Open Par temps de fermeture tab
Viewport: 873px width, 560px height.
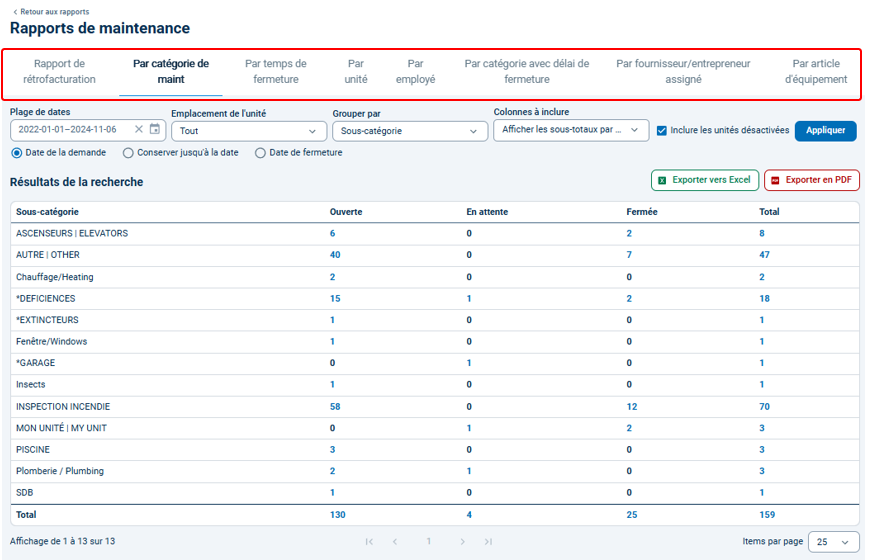[x=276, y=71]
